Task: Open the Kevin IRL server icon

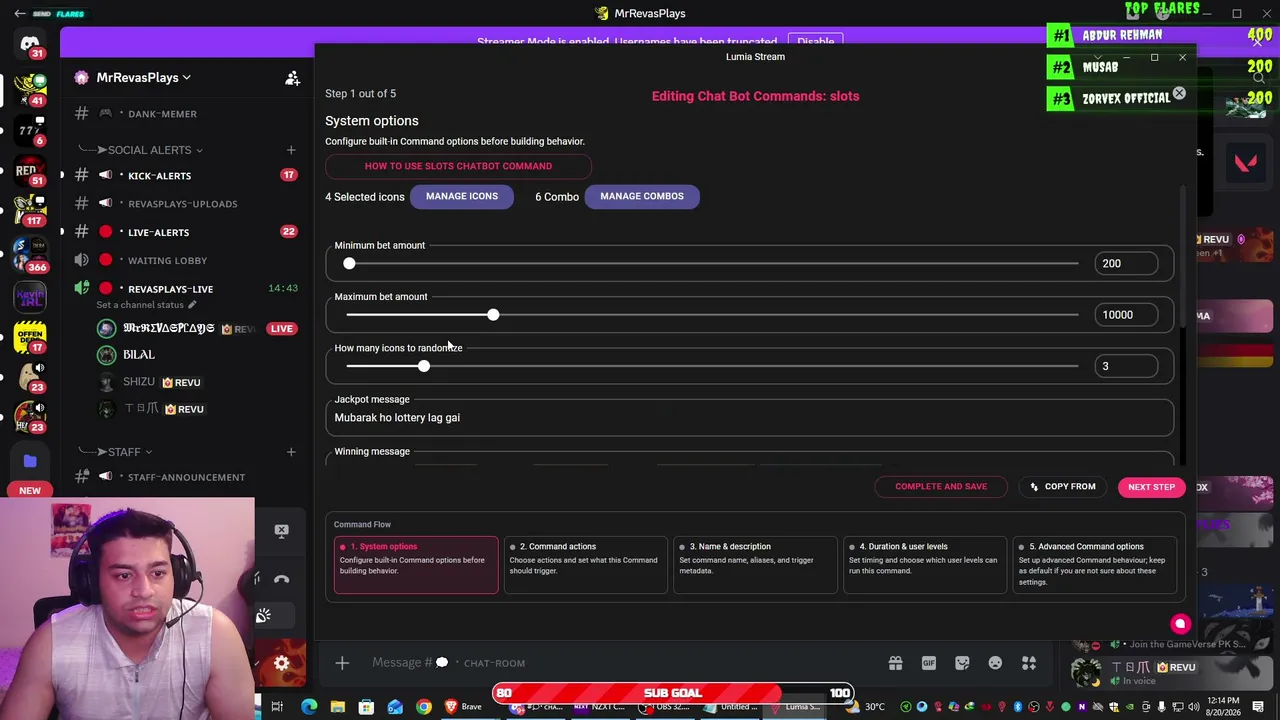Action: tap(30, 298)
